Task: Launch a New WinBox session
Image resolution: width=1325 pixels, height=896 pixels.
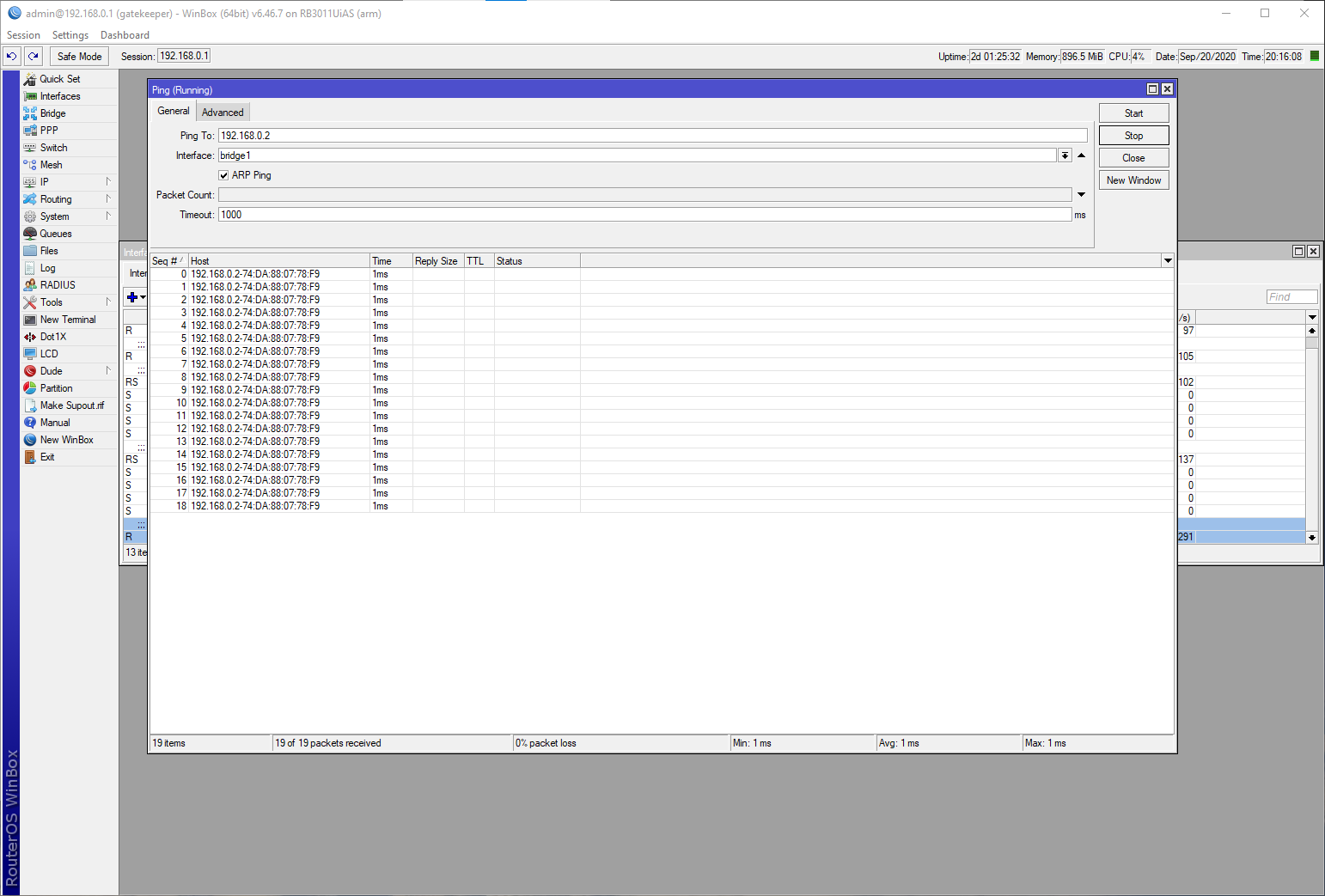Action: coord(65,439)
